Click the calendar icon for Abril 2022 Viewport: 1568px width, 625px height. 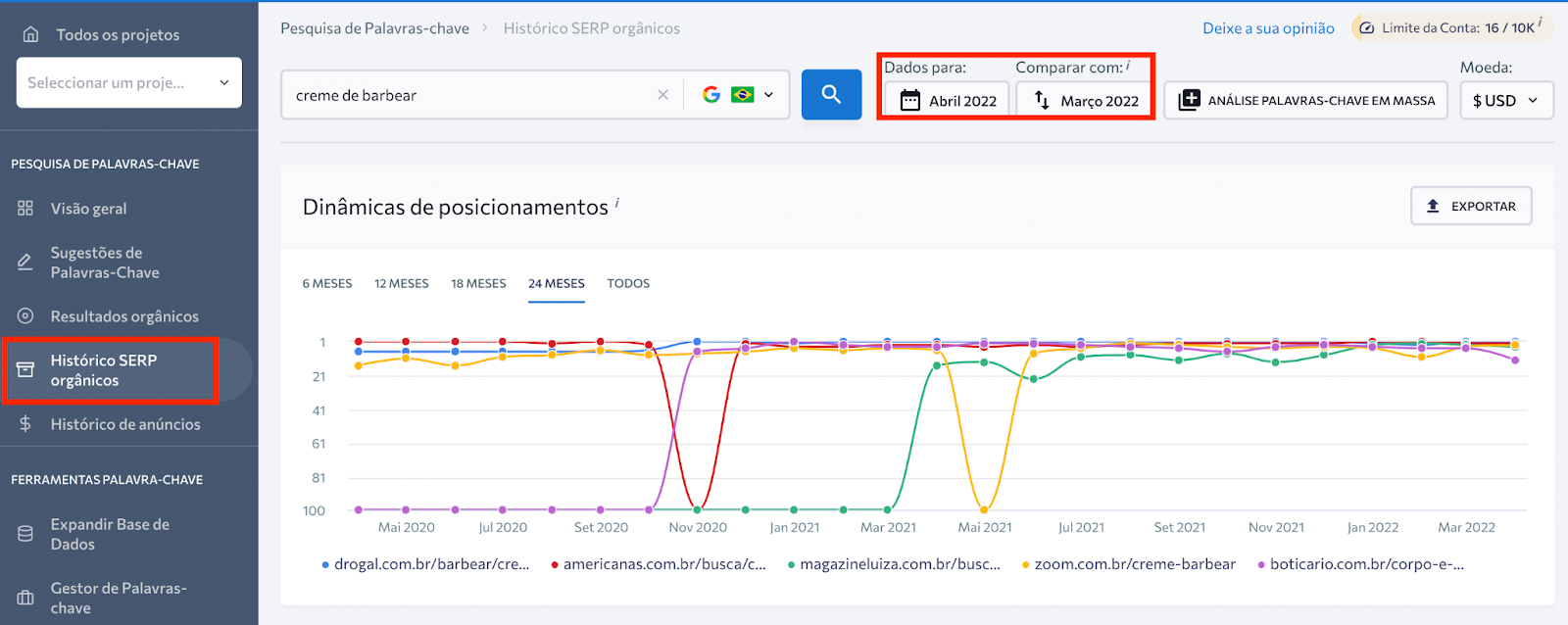pos(909,100)
